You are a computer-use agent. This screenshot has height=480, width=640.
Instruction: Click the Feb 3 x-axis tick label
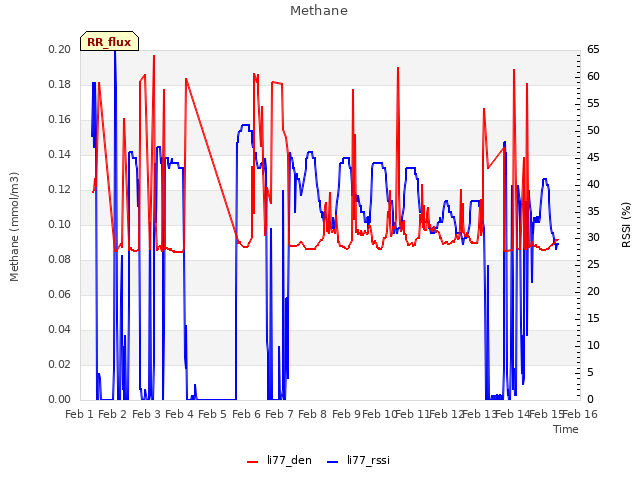(x=147, y=414)
